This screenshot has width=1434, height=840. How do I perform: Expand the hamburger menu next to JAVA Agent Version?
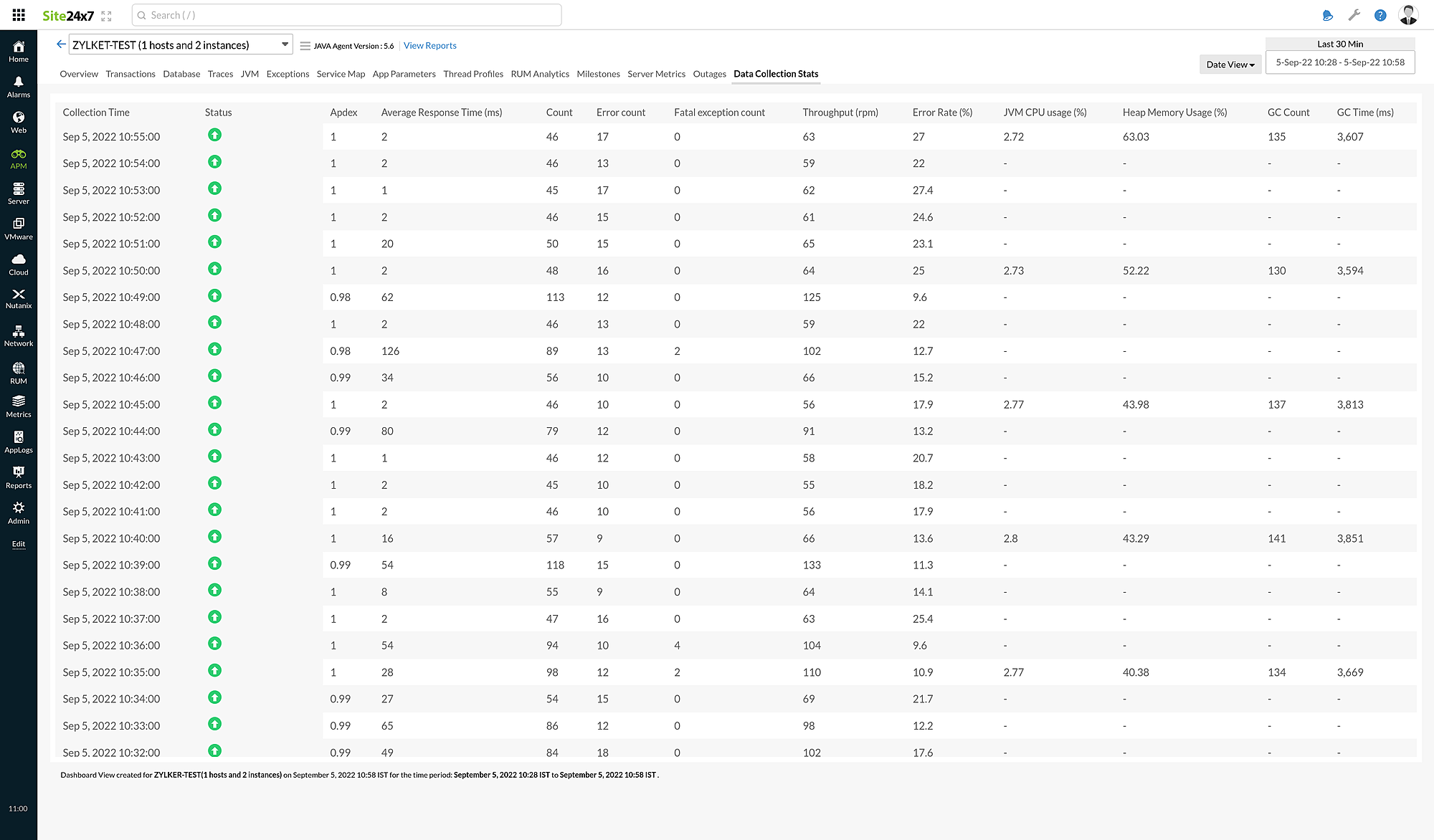tap(305, 44)
